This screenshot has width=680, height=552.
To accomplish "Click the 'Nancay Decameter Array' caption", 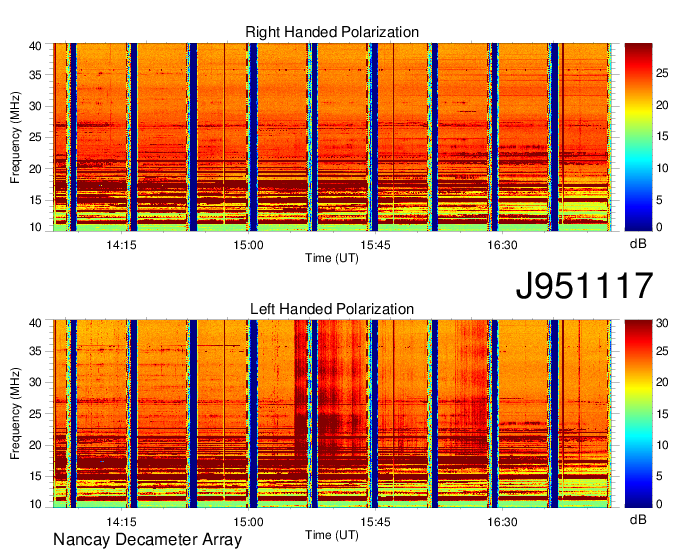I will click(x=147, y=539).
